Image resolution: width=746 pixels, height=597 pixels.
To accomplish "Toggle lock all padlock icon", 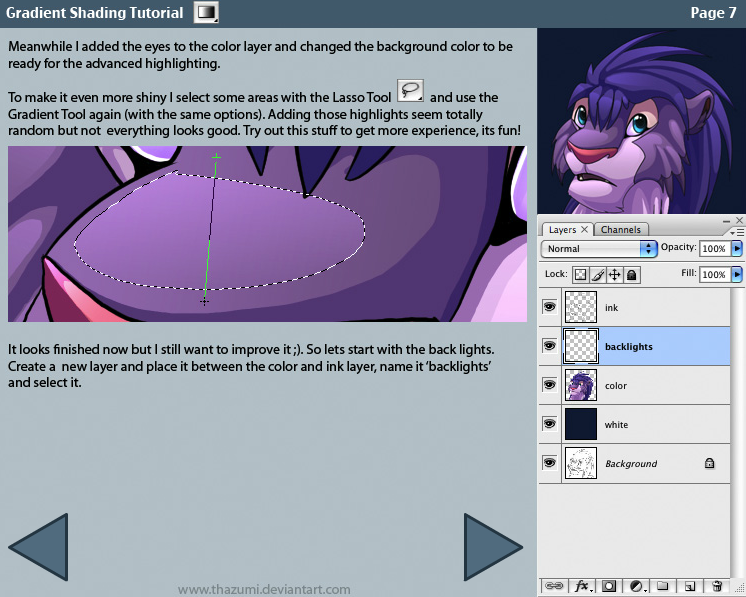I will [631, 274].
